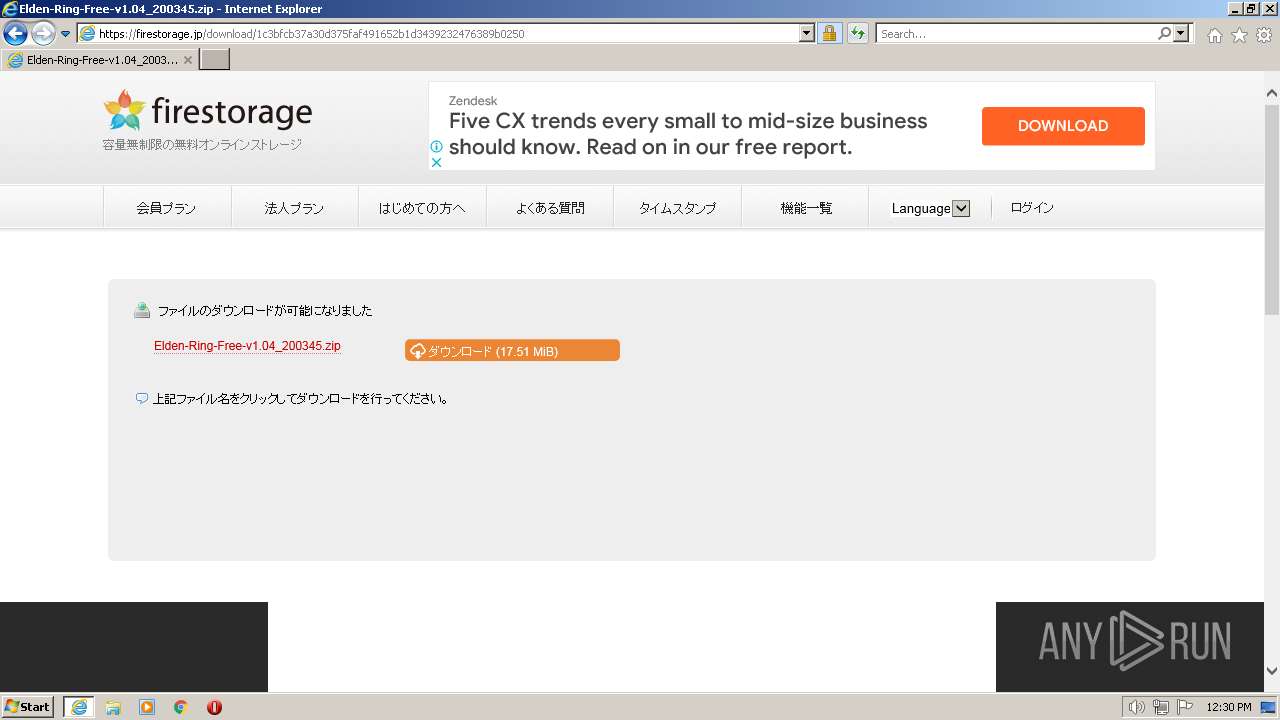Screen dimensions: 1280x720
Task: Click the Action Center flag icon
Action: (x=1185, y=707)
